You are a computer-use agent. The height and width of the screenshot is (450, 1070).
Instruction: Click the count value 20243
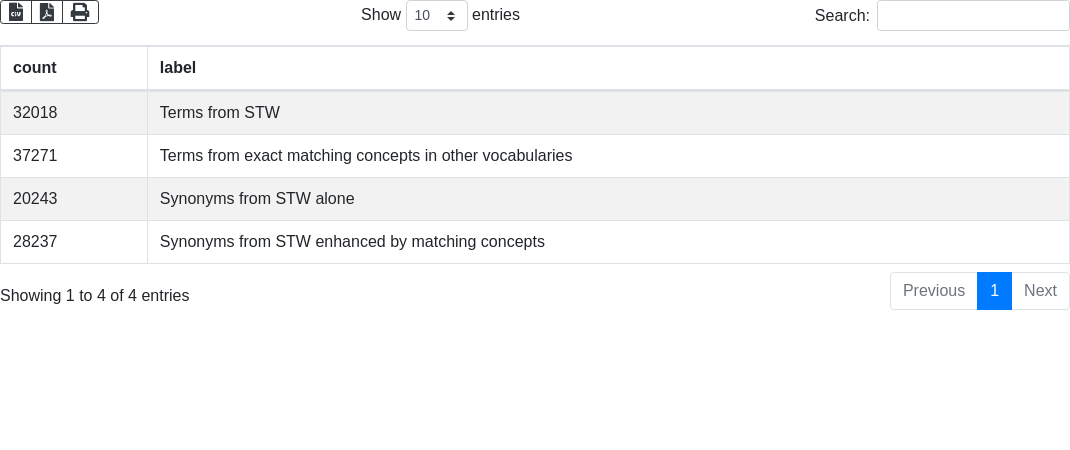(x=35, y=199)
